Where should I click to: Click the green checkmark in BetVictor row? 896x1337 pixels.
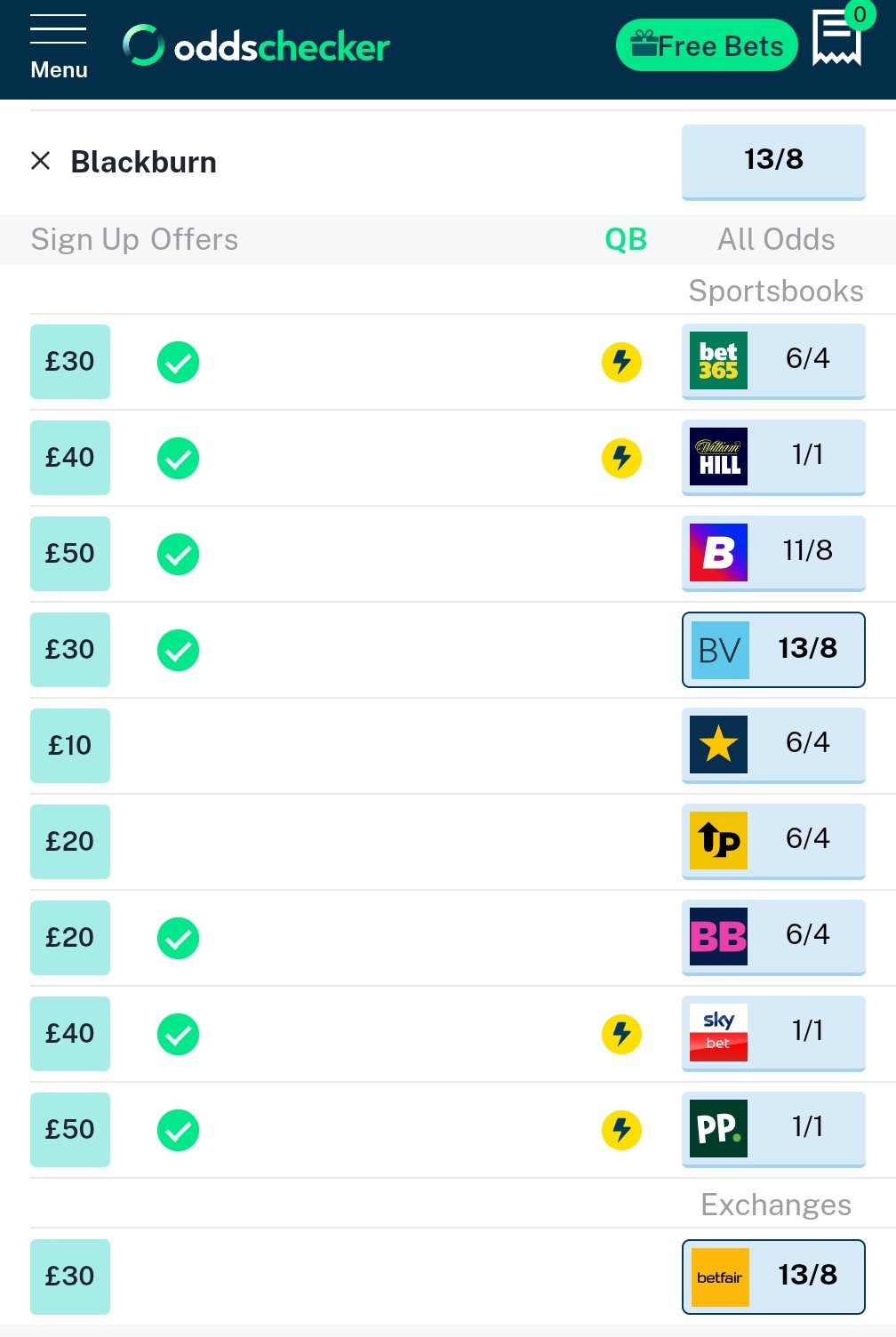point(178,650)
